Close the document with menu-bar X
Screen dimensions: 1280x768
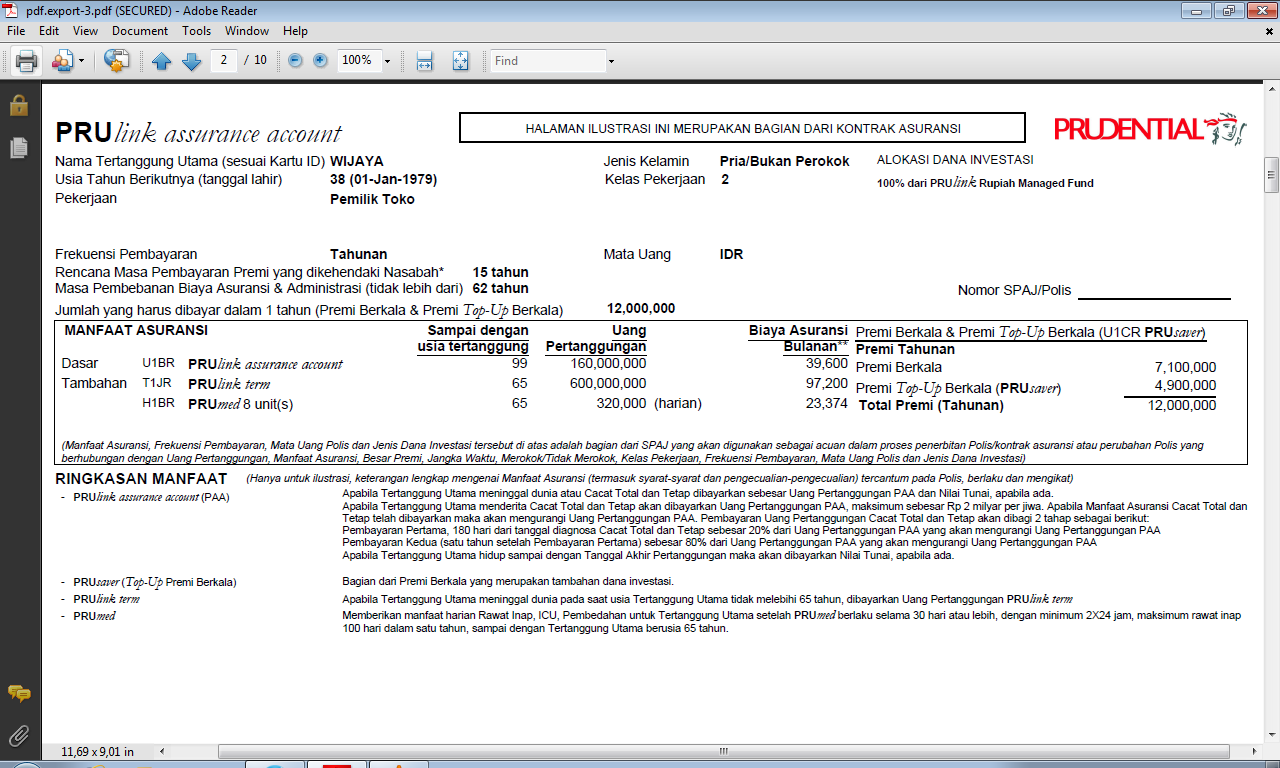(x=1269, y=31)
